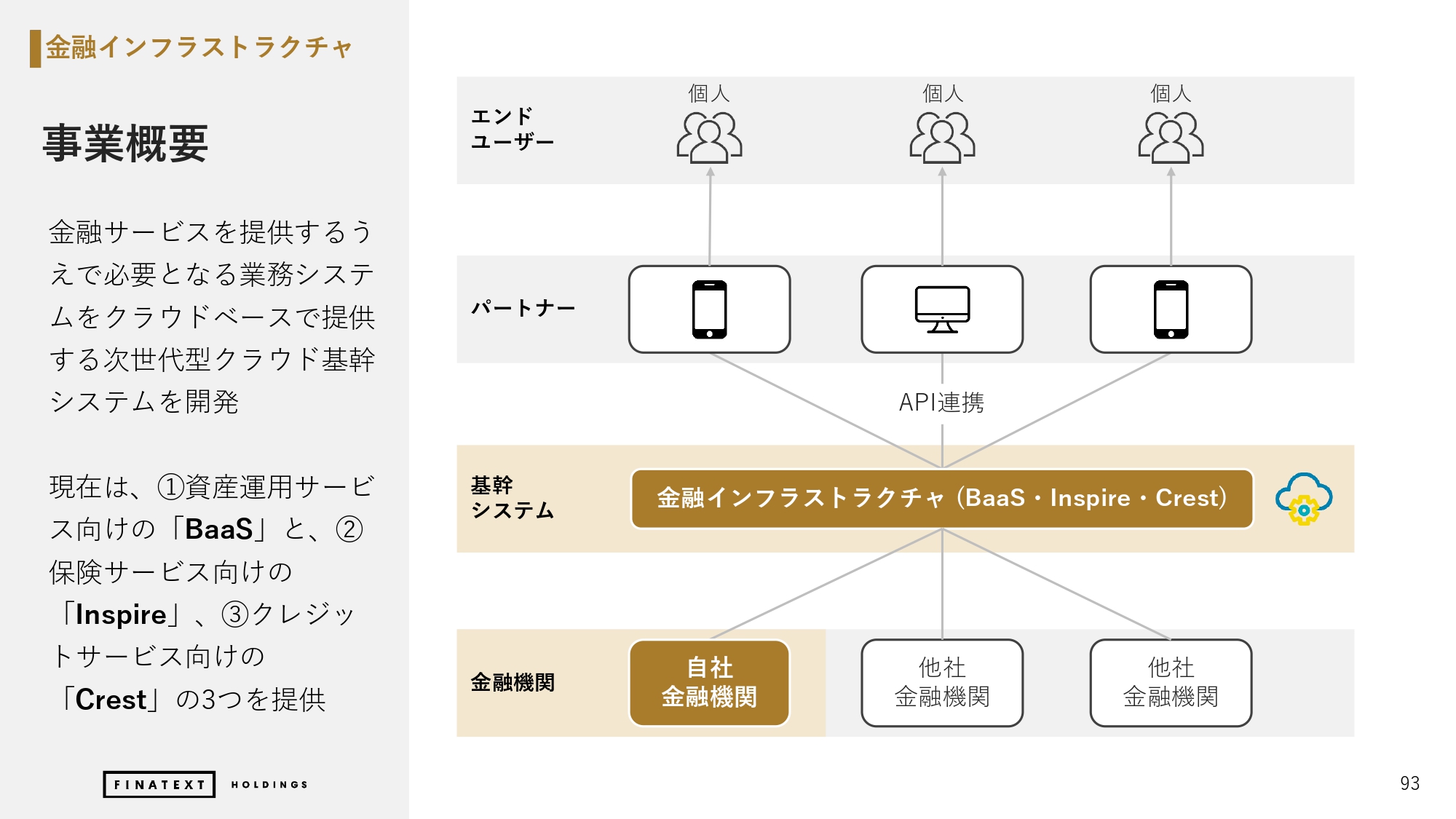Image resolution: width=1456 pixels, height=819 pixels.
Task: Click the text システムを開発
Action: tap(144, 402)
